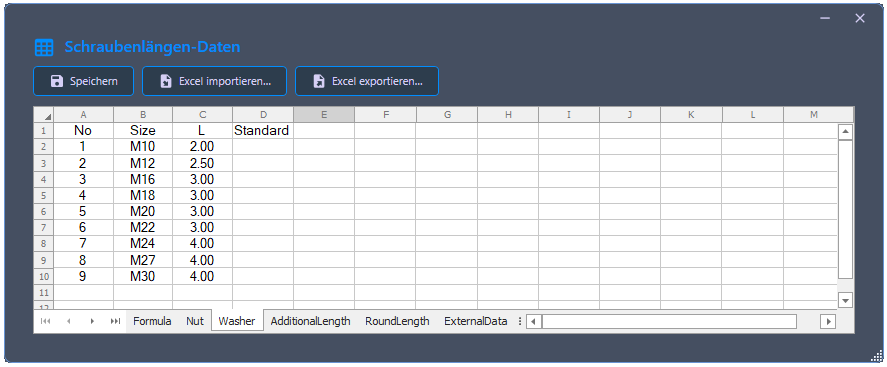Select row 5 header
The width and height of the screenshot is (887, 367).
click(44, 196)
